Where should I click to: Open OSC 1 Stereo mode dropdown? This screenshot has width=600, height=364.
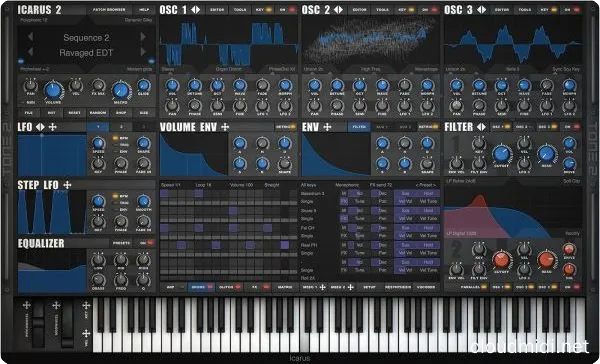point(168,69)
